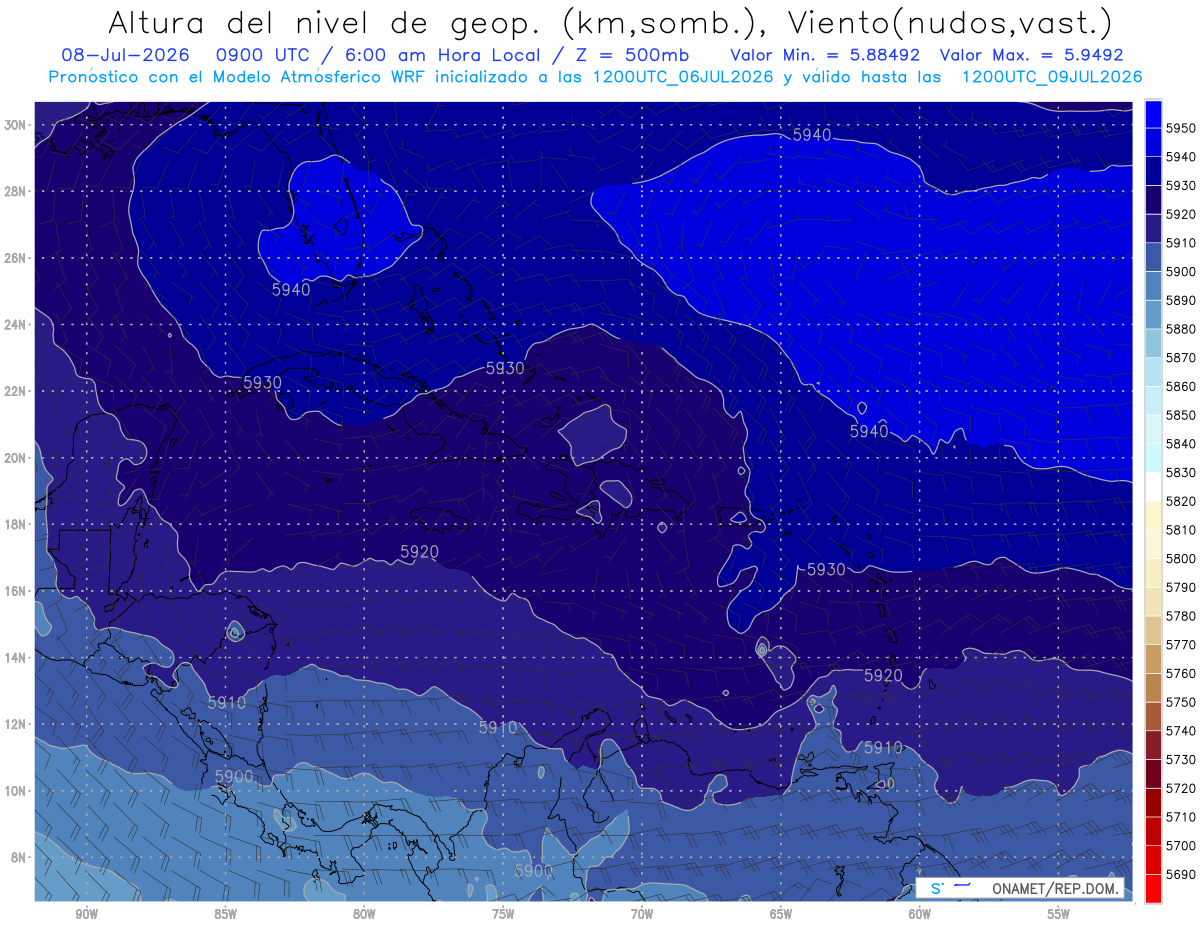Select the 5880 value on the color scale
The image size is (1200, 927).
(1181, 328)
